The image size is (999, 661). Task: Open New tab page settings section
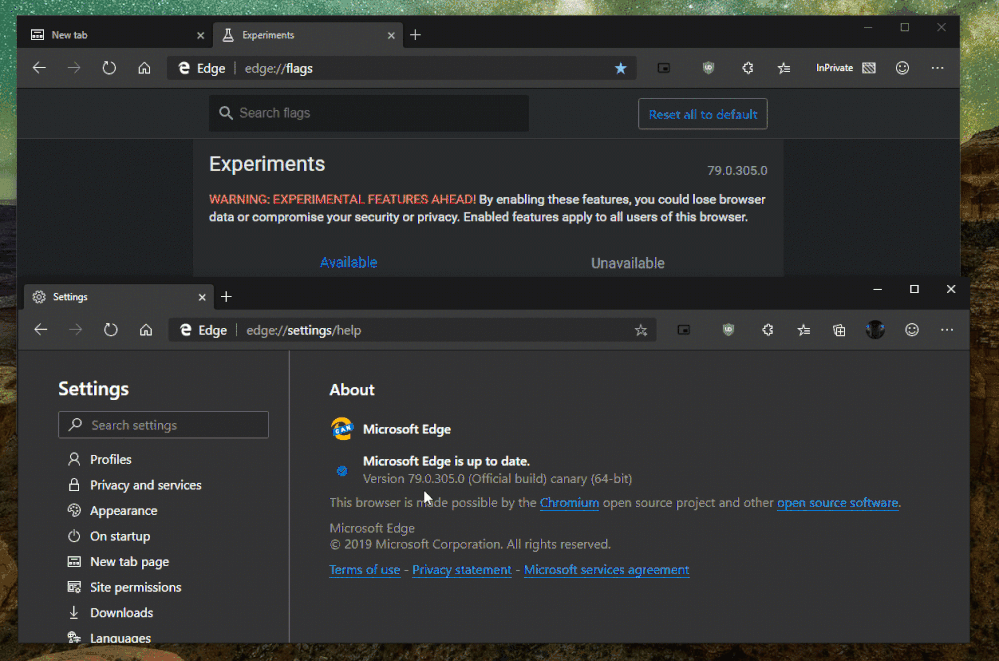pos(118,562)
